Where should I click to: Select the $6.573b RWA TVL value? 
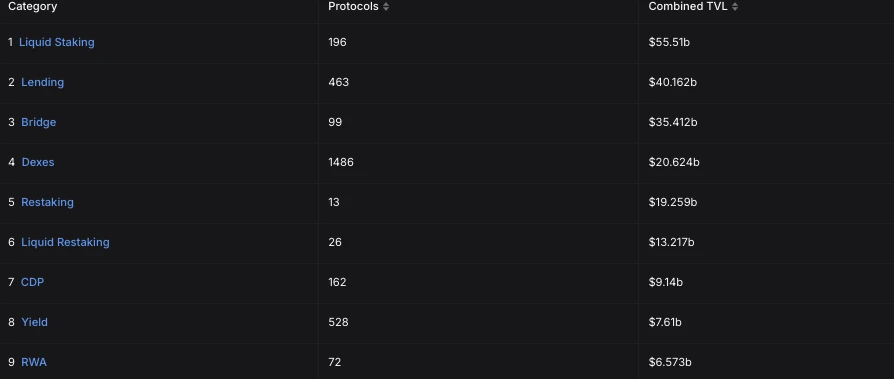(670, 362)
